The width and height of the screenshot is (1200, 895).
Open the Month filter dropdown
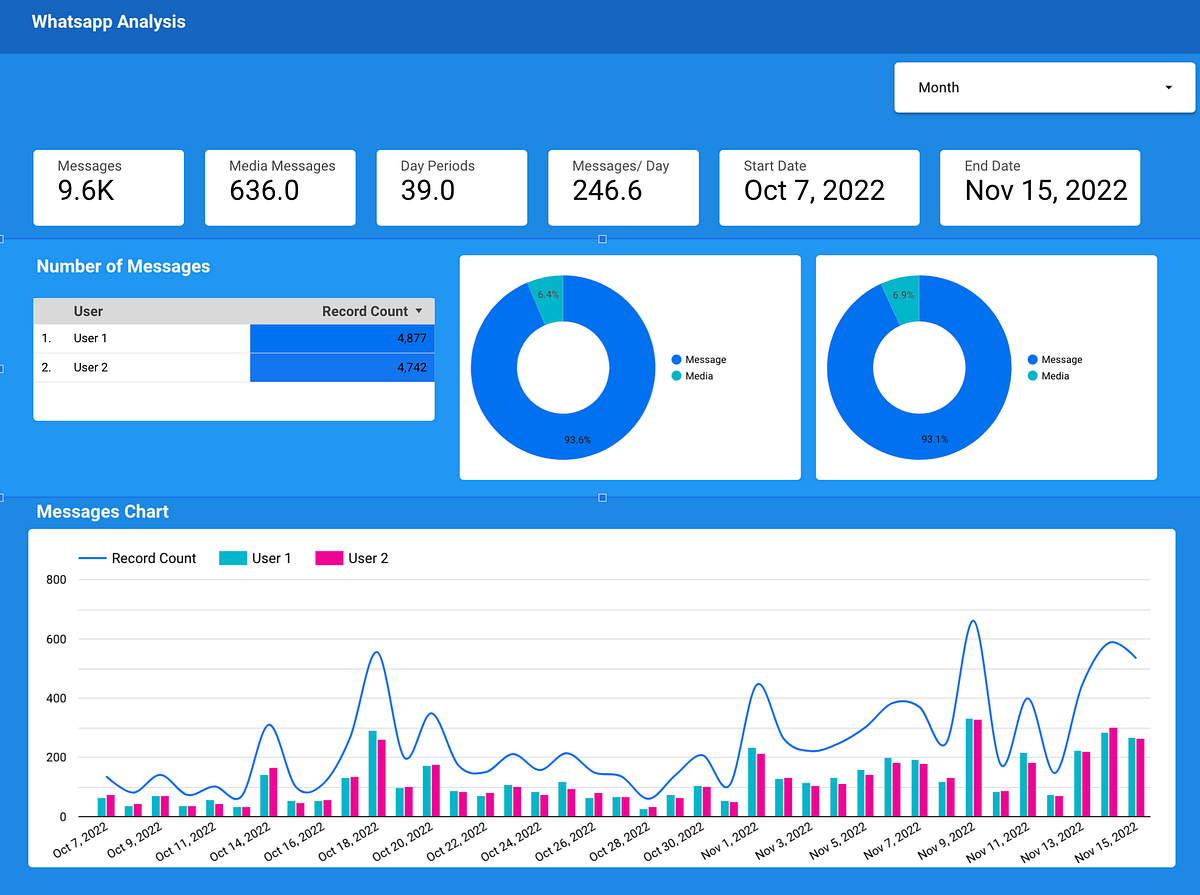tap(1044, 87)
